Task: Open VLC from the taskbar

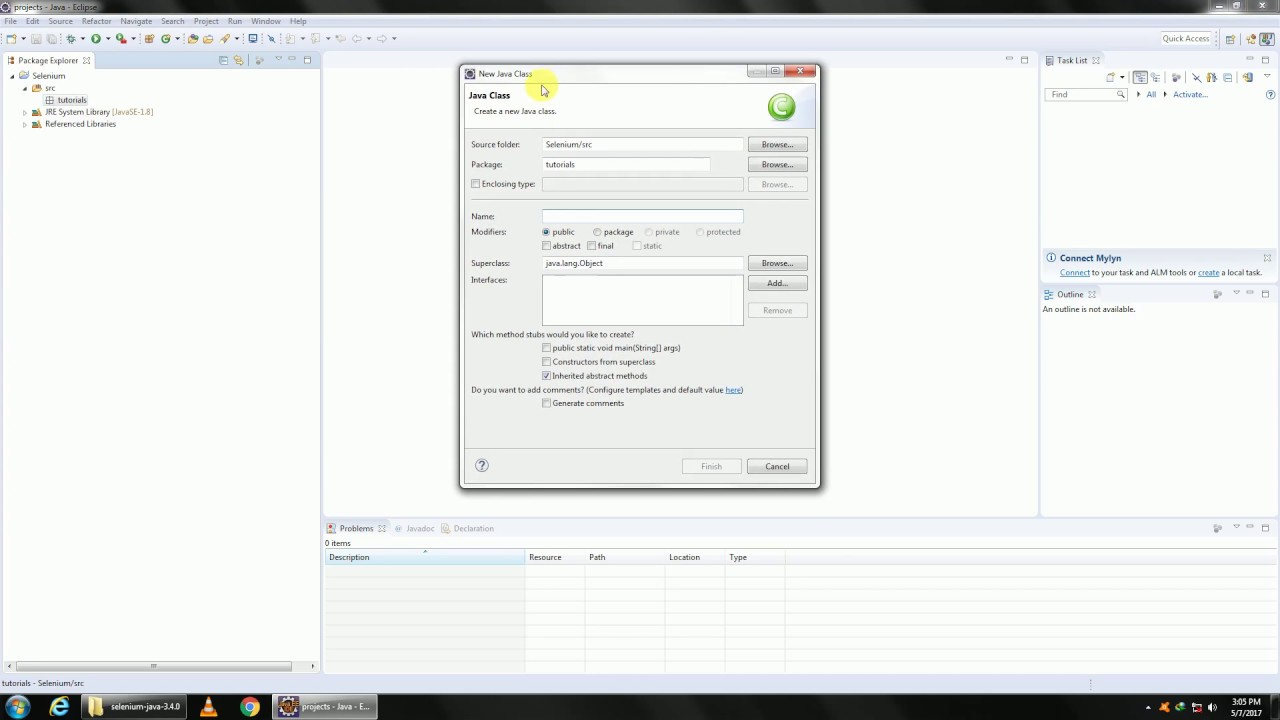Action: tap(208, 706)
